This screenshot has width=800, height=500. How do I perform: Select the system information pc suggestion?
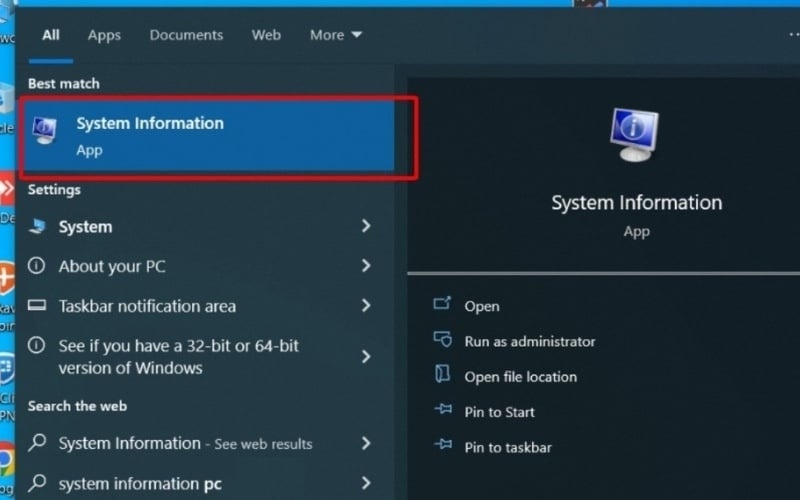204,483
